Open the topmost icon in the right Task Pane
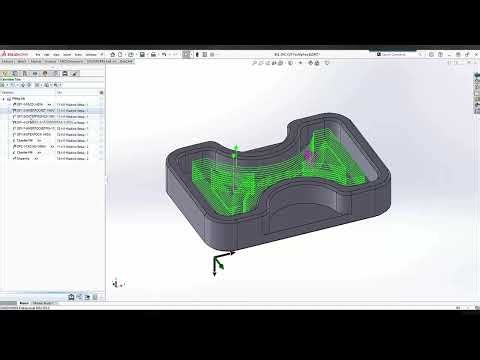 pos(477,76)
